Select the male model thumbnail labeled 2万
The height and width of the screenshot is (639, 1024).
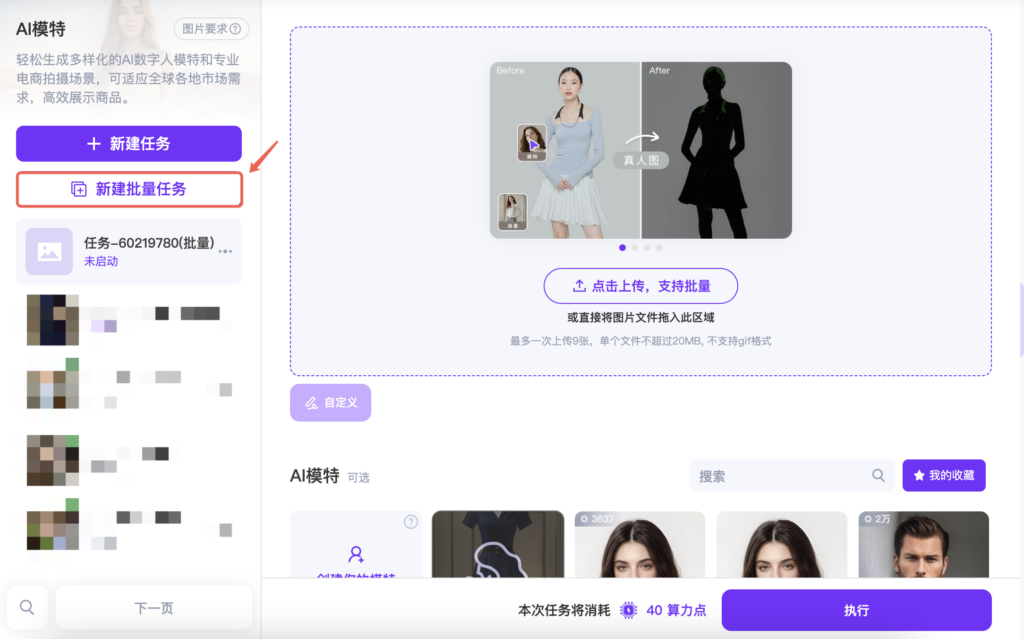(x=923, y=544)
